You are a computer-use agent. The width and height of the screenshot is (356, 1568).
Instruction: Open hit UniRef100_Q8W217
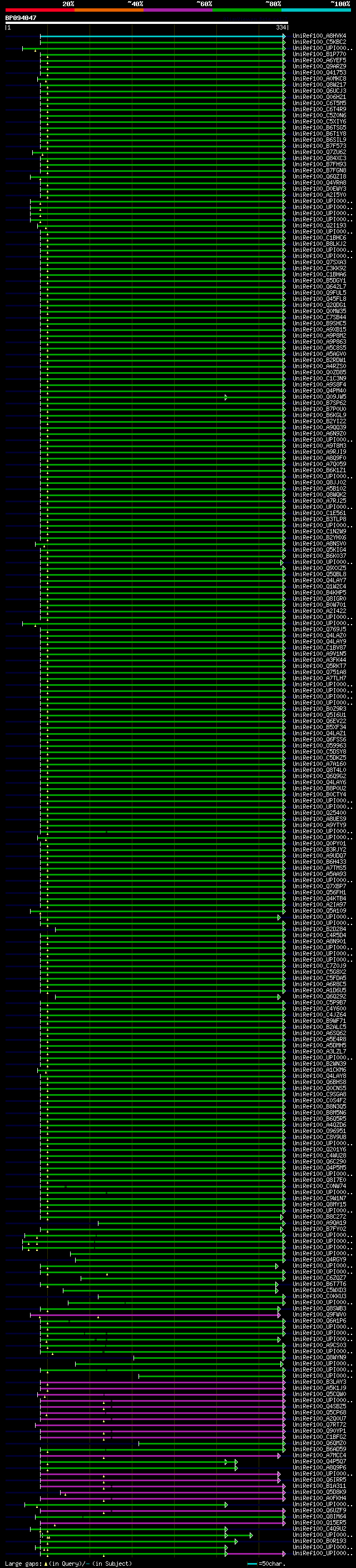319,85
